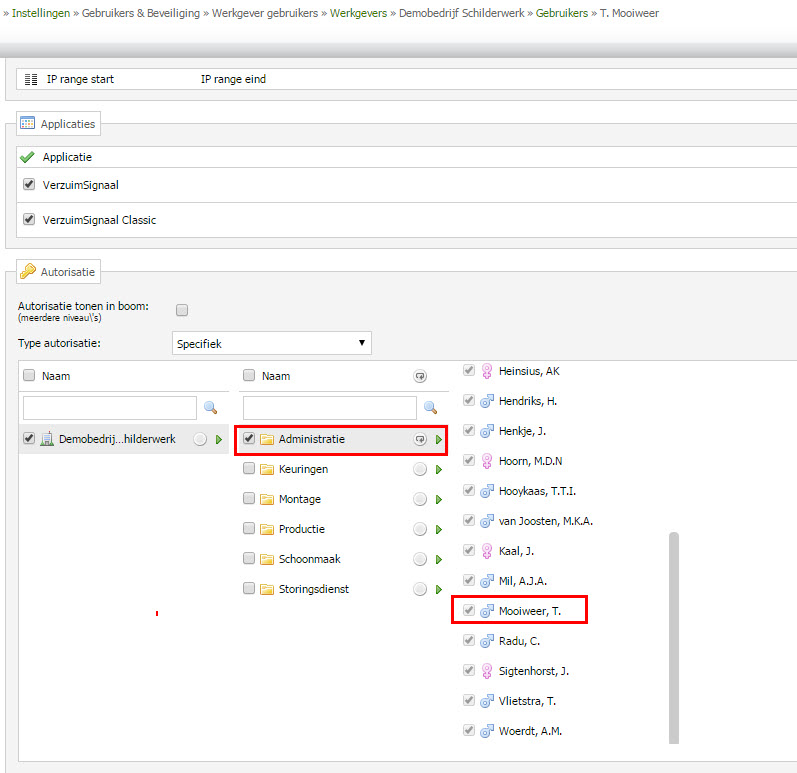Click the green arrow beside Storingsdienst
Image resolution: width=797 pixels, height=773 pixels.
[x=438, y=590]
